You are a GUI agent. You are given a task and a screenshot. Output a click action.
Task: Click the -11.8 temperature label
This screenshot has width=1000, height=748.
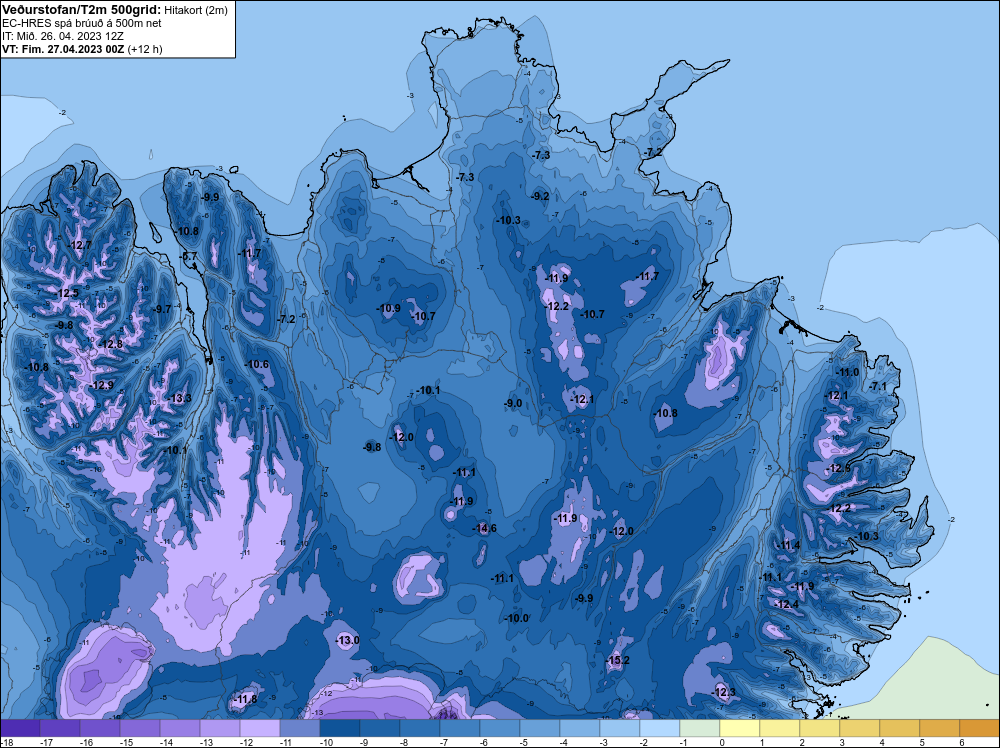tap(246, 699)
